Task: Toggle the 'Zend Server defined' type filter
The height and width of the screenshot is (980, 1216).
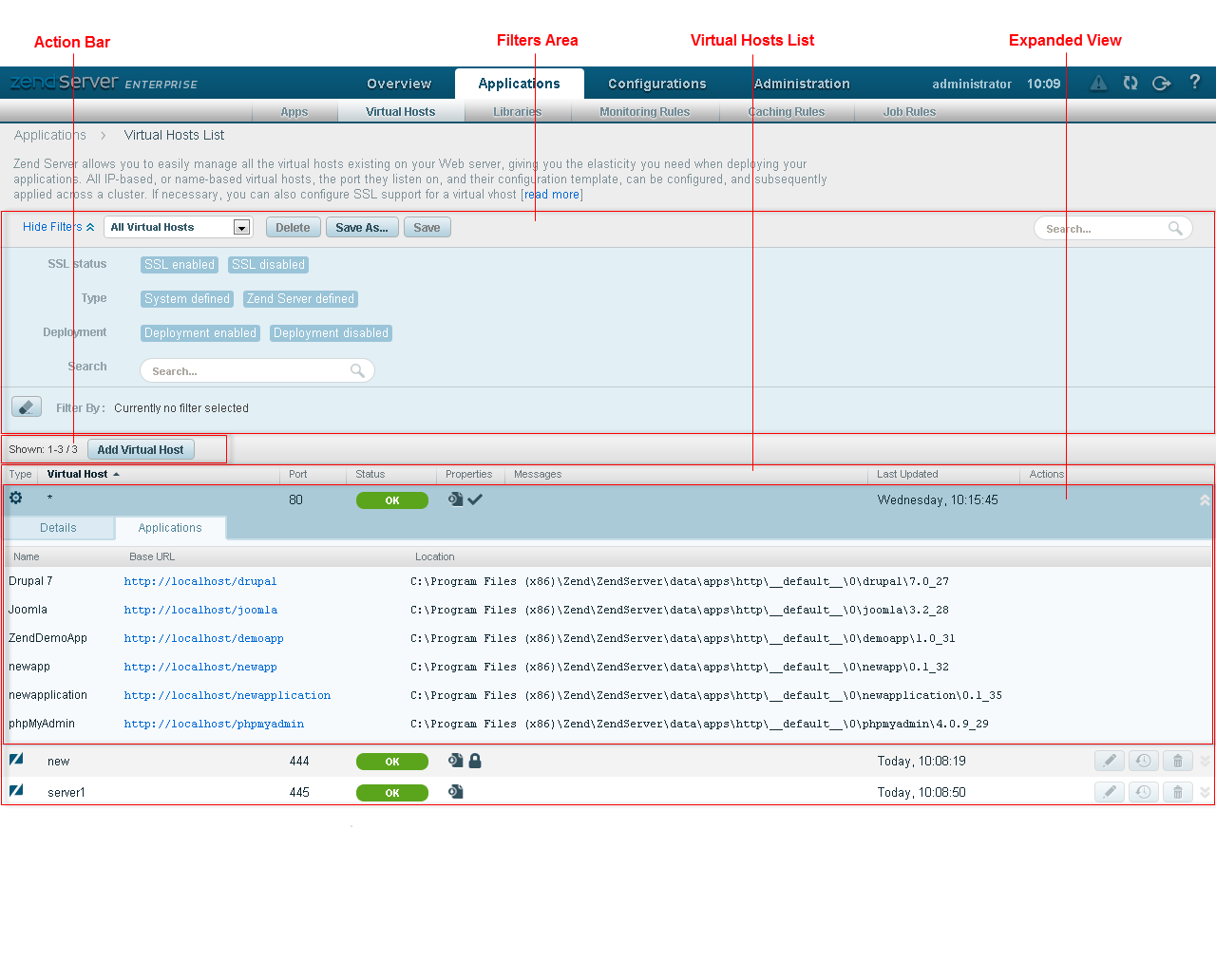Action: (x=300, y=299)
